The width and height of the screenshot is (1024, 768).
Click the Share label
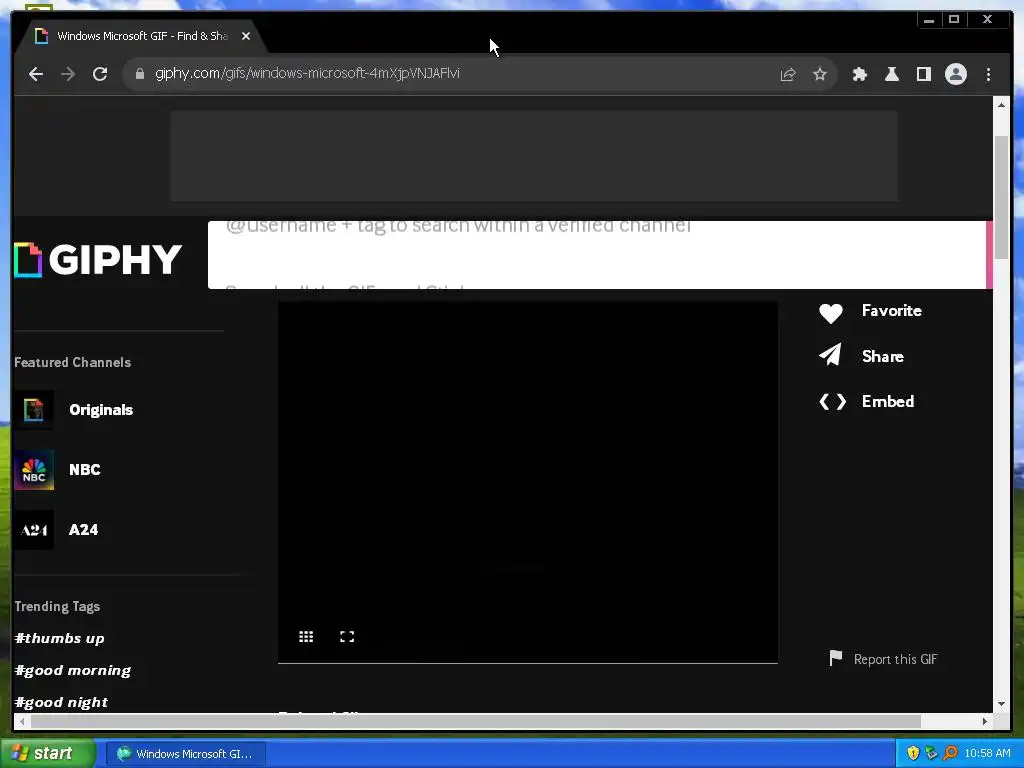pos(882,357)
